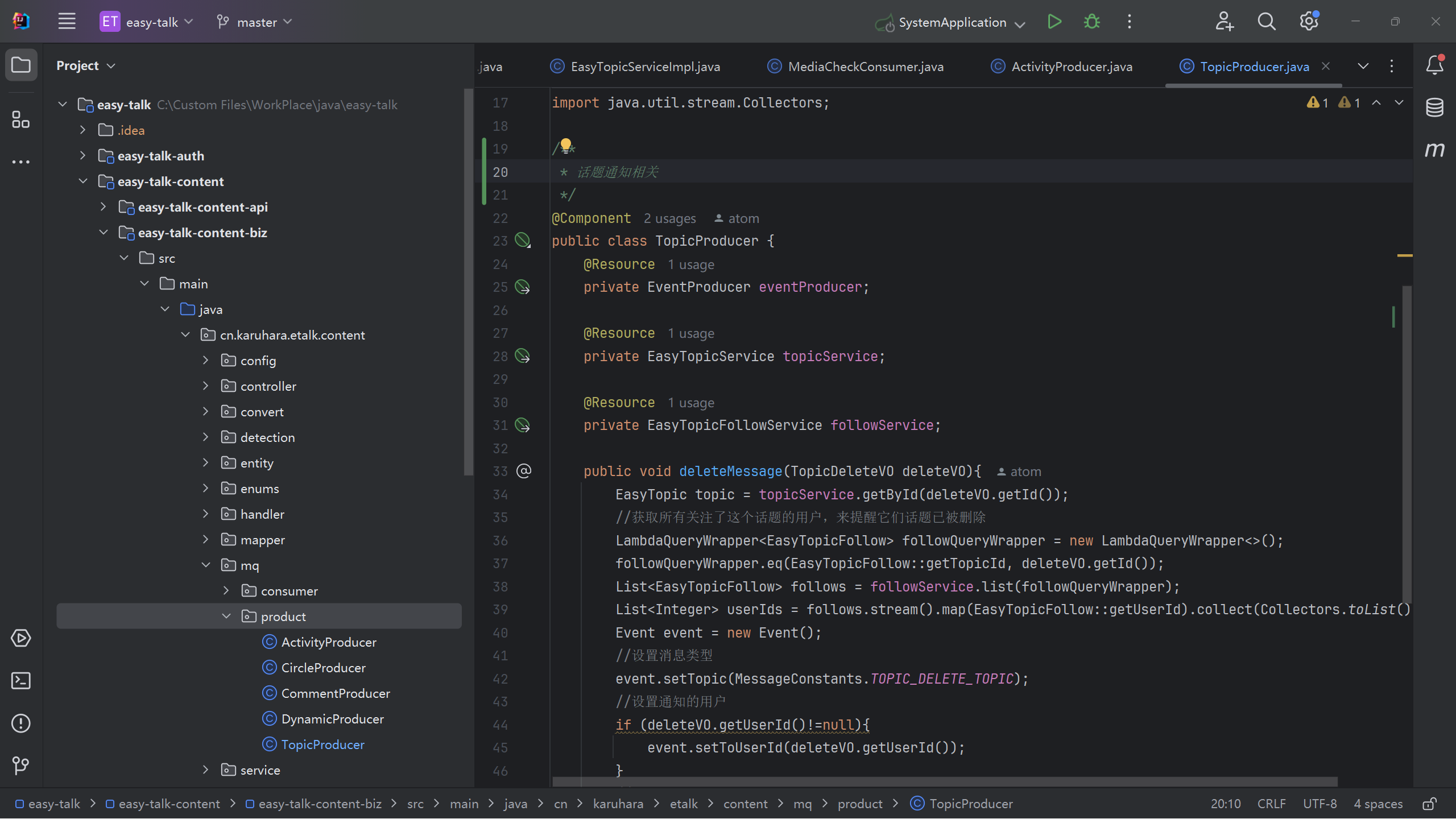Open the Database tool window
The width and height of the screenshot is (1456, 819).
[x=1434, y=107]
